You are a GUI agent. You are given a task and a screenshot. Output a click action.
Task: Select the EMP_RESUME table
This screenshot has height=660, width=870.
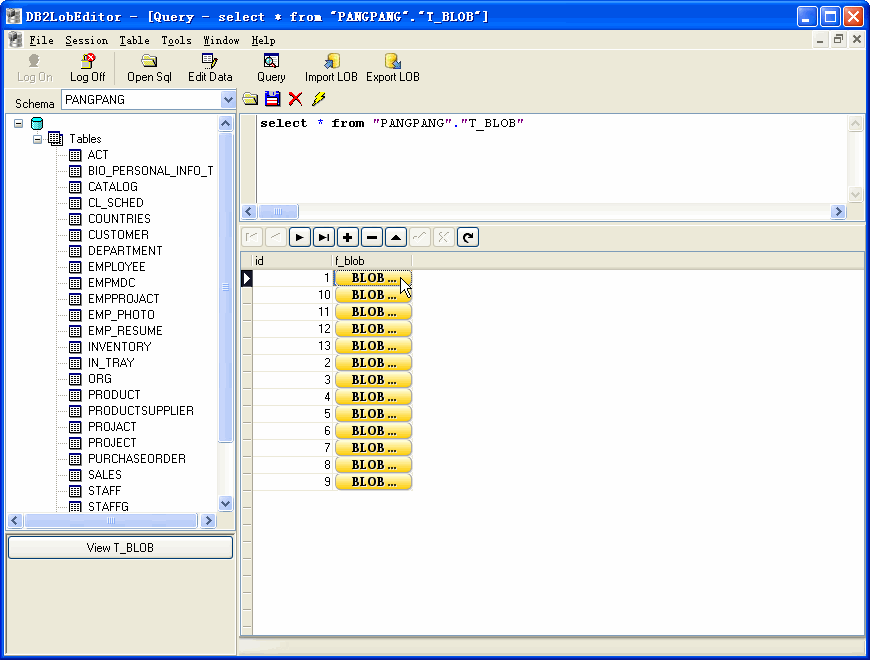tap(125, 331)
